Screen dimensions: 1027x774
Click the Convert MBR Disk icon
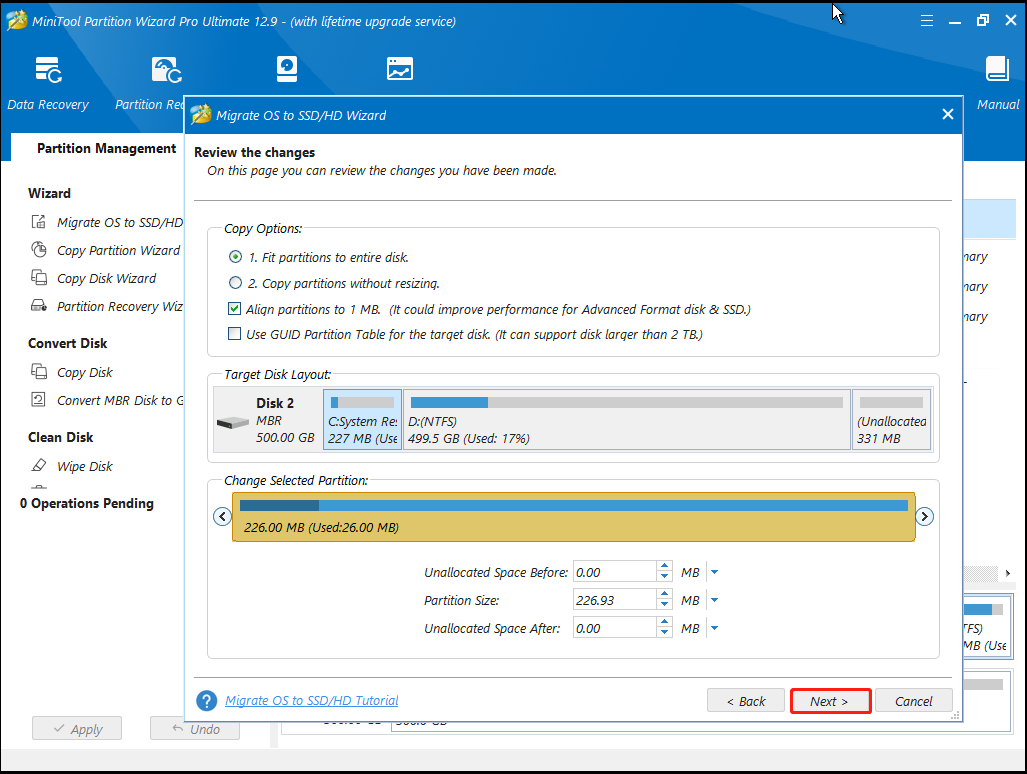point(39,399)
